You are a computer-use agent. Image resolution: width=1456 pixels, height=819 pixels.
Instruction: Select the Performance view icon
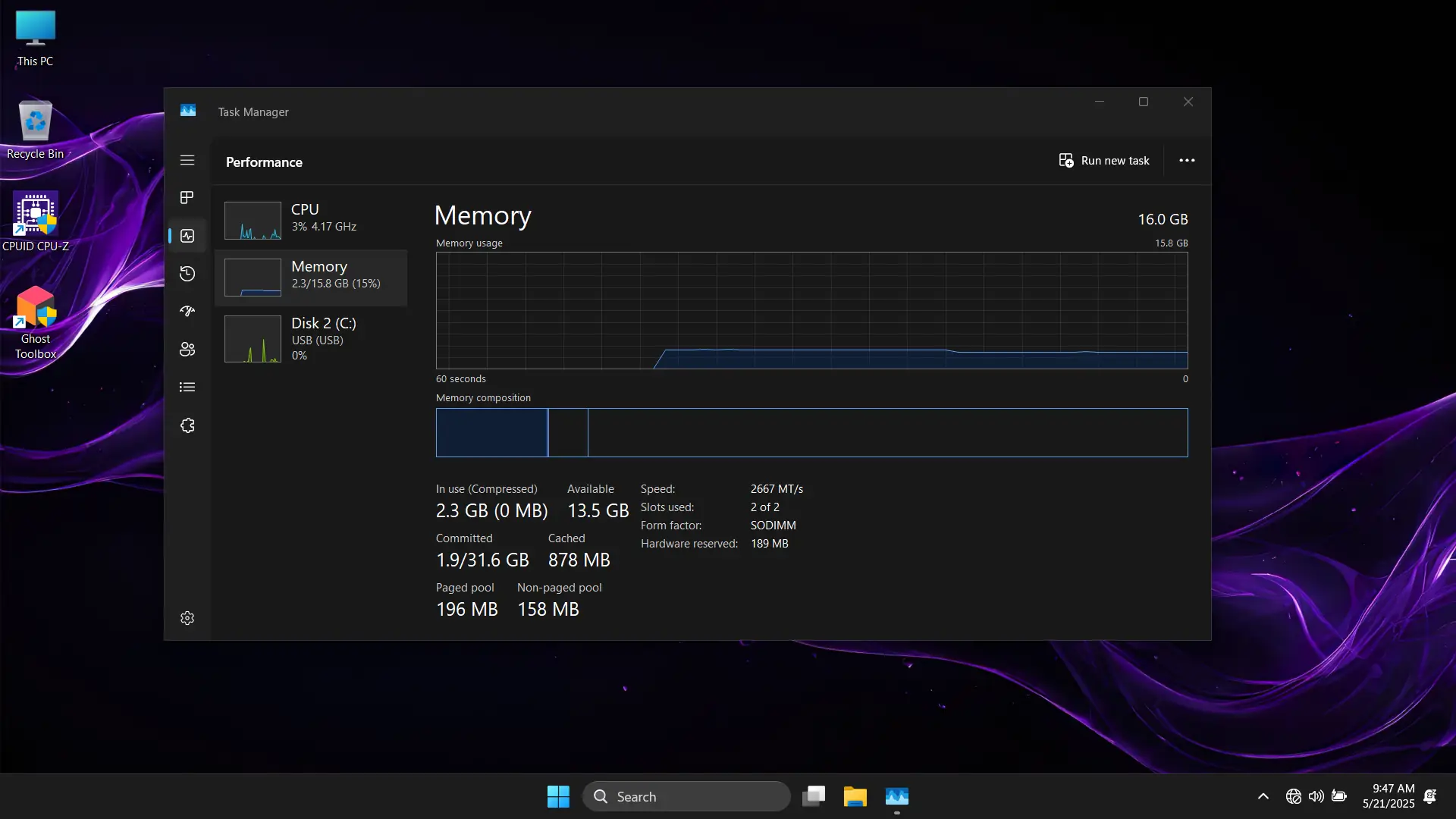click(187, 236)
